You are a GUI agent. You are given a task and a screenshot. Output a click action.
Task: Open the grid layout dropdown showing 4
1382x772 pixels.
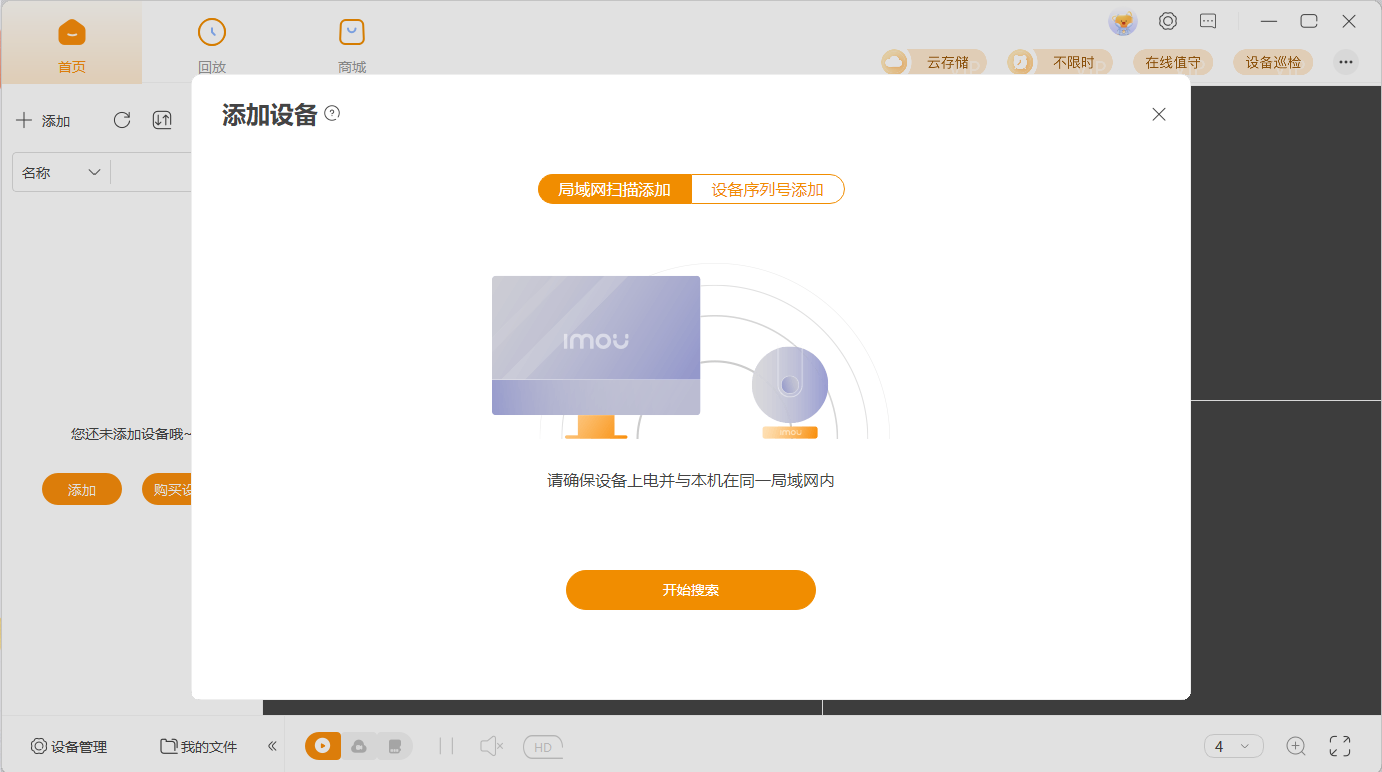(1234, 746)
